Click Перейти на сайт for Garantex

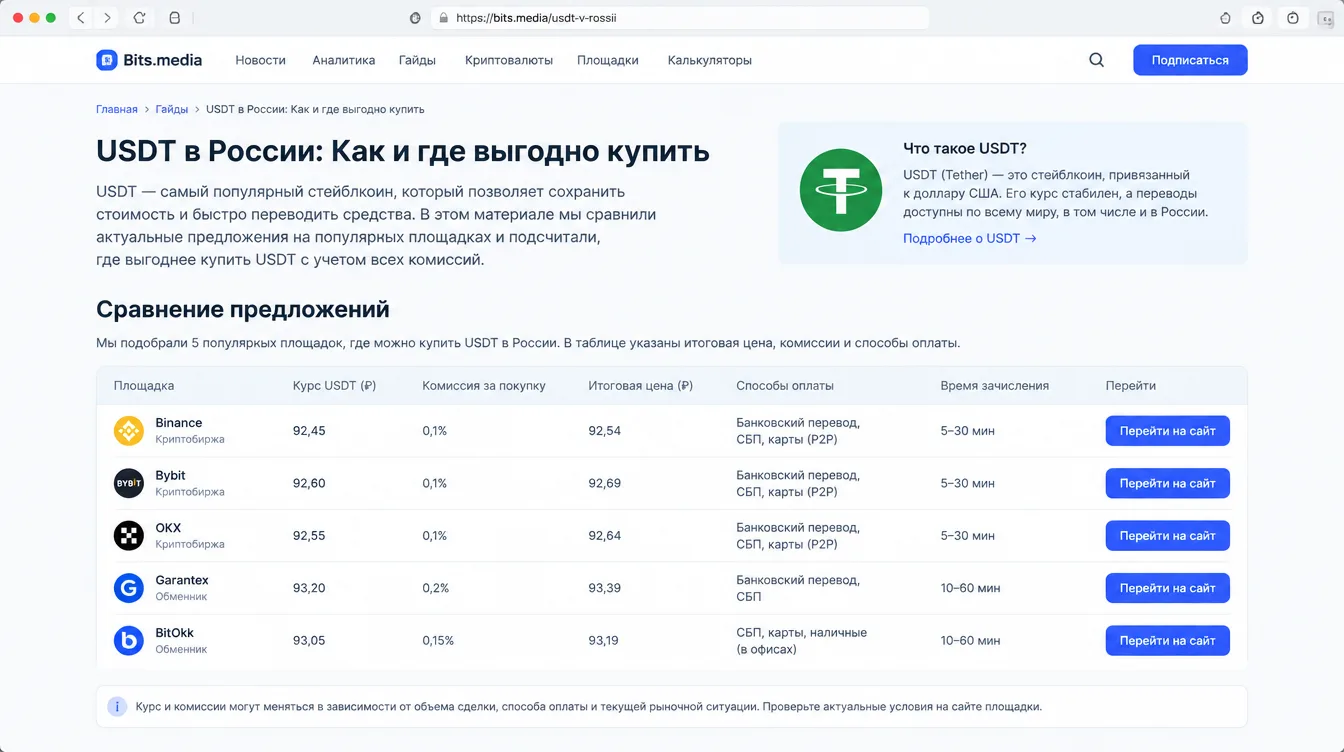tap(1167, 588)
